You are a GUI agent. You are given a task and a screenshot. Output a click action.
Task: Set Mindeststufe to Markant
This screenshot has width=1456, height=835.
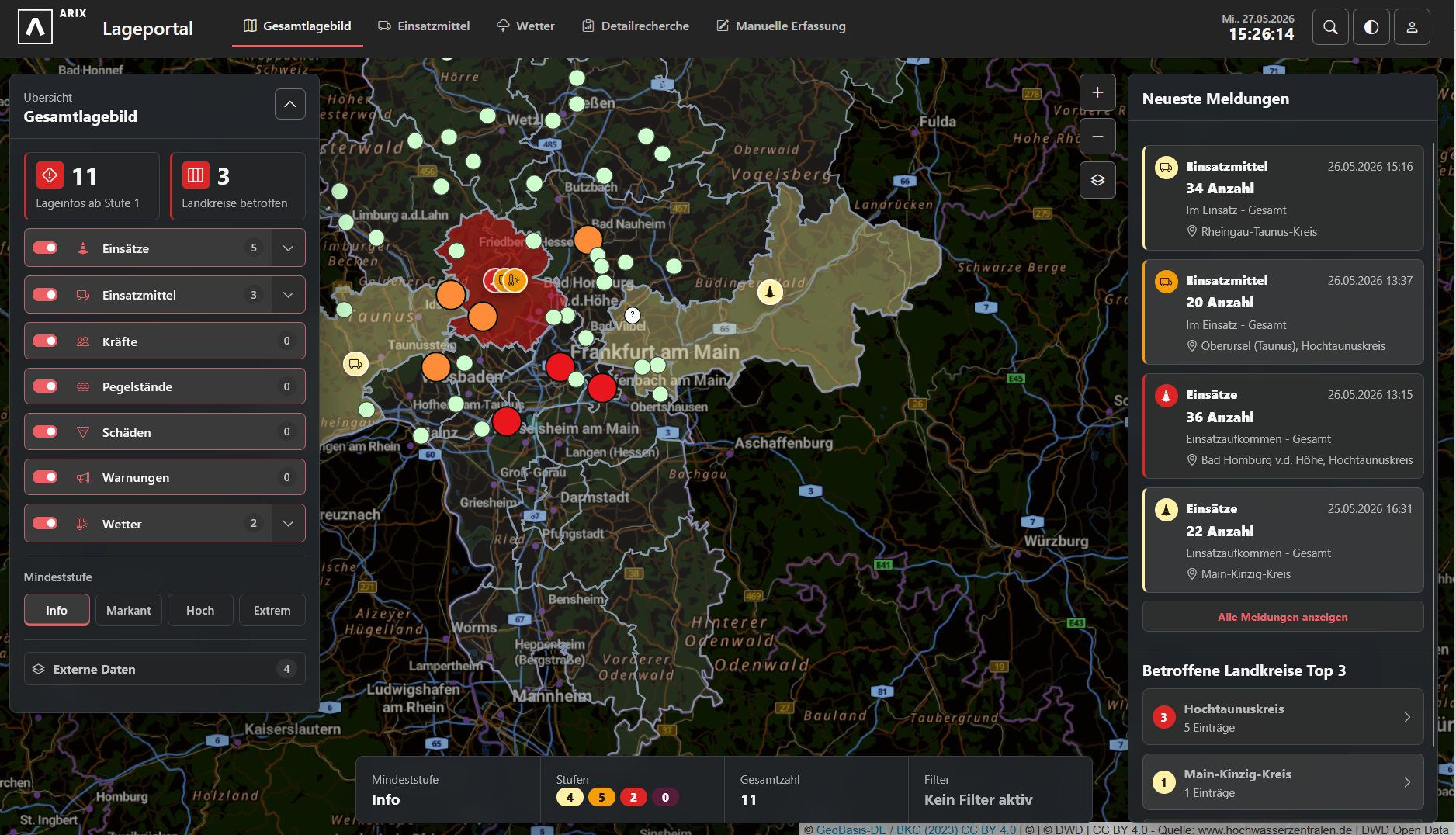point(129,610)
